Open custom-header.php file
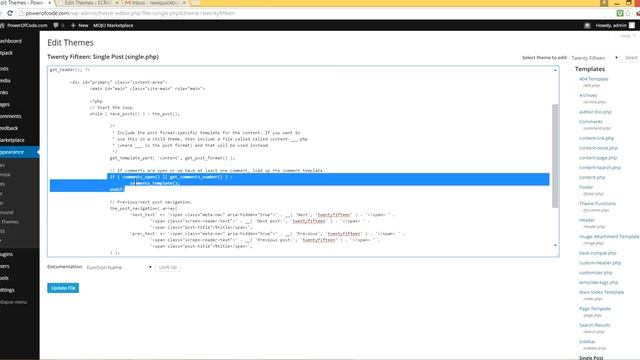This screenshot has width=640, height=360. [600, 263]
